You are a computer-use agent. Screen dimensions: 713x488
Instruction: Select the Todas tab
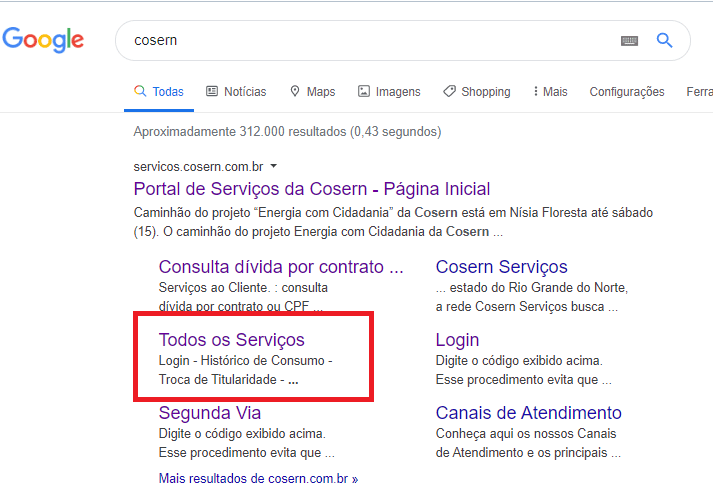pyautogui.click(x=159, y=91)
